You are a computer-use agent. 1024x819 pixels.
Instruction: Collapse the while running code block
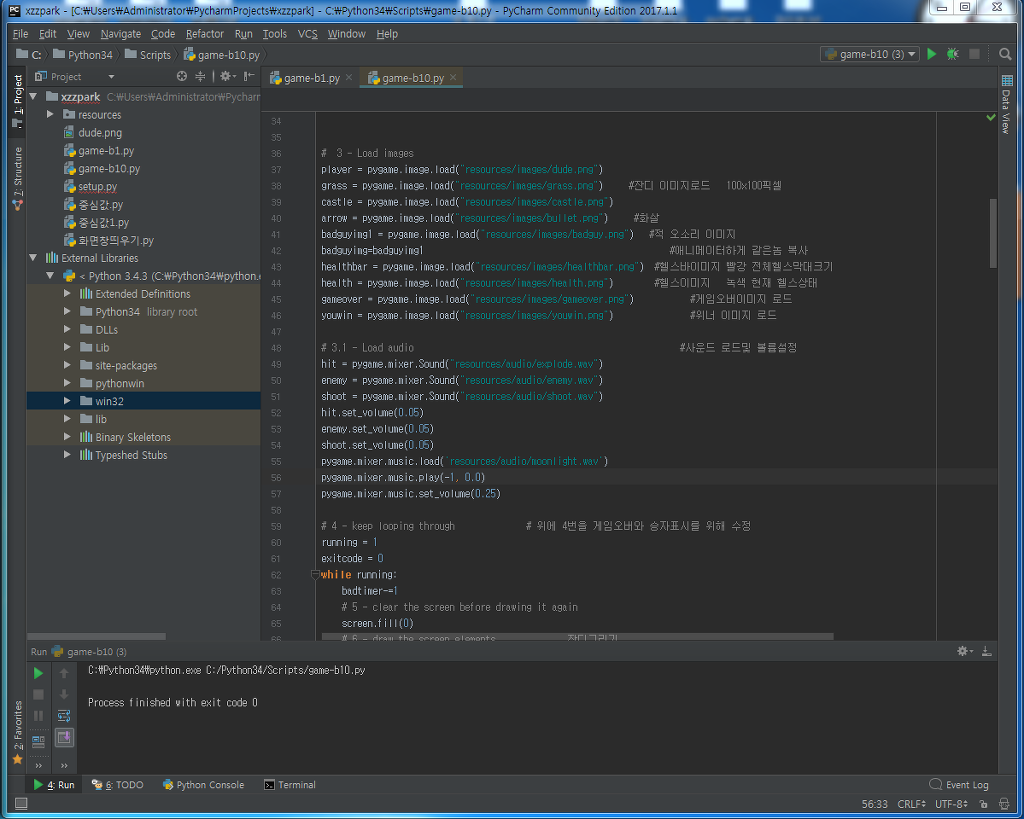click(x=315, y=575)
